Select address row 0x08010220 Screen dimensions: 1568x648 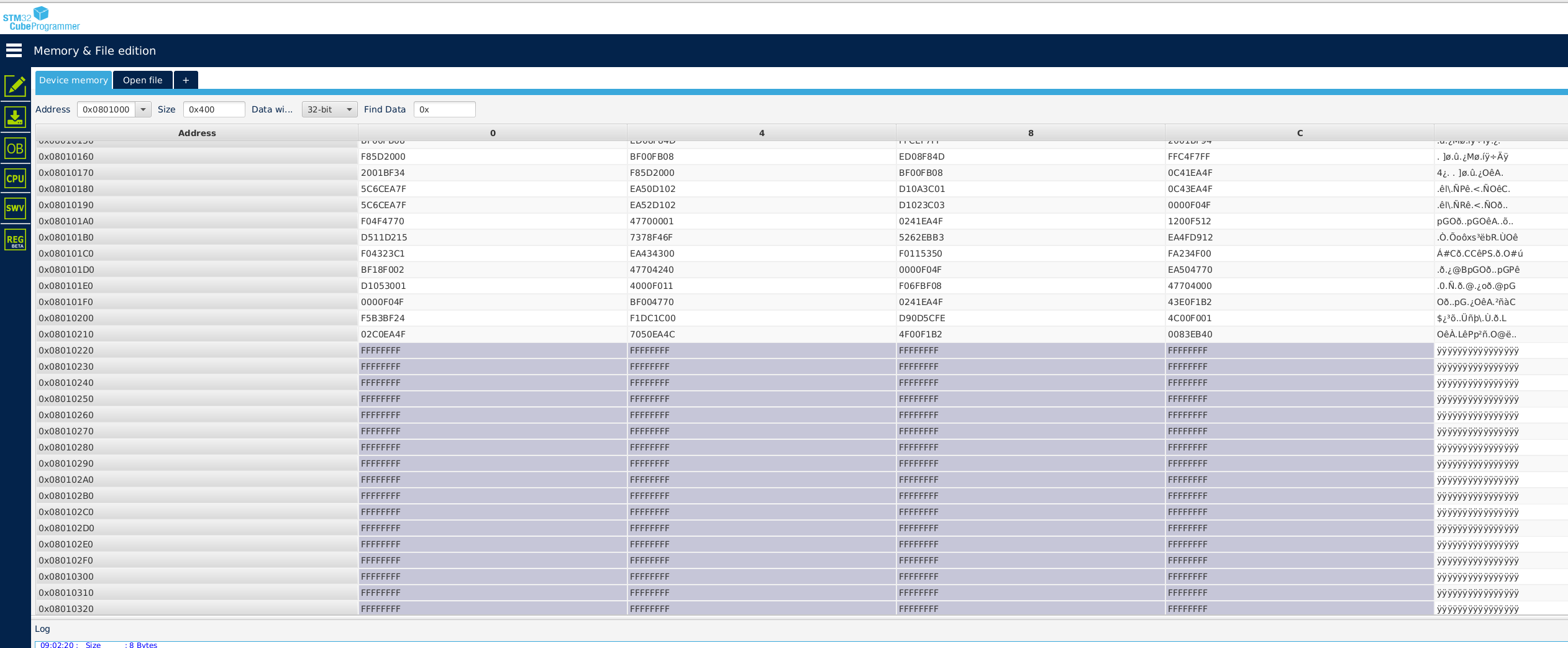click(197, 350)
